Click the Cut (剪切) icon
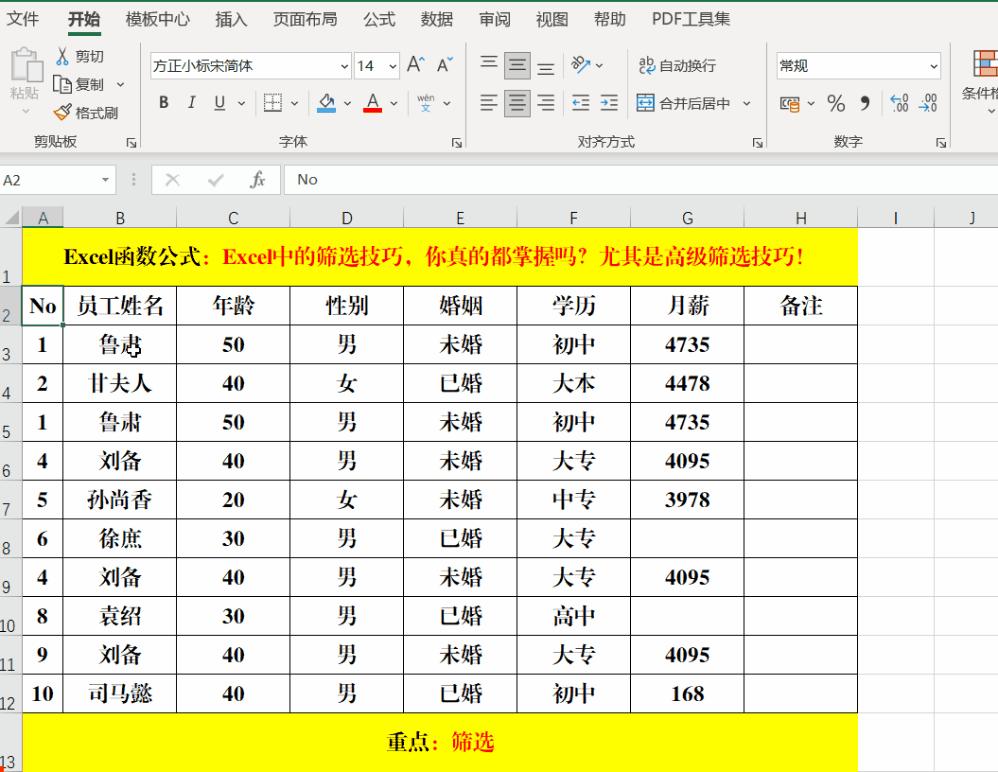The width and height of the screenshot is (998, 772). (62, 57)
